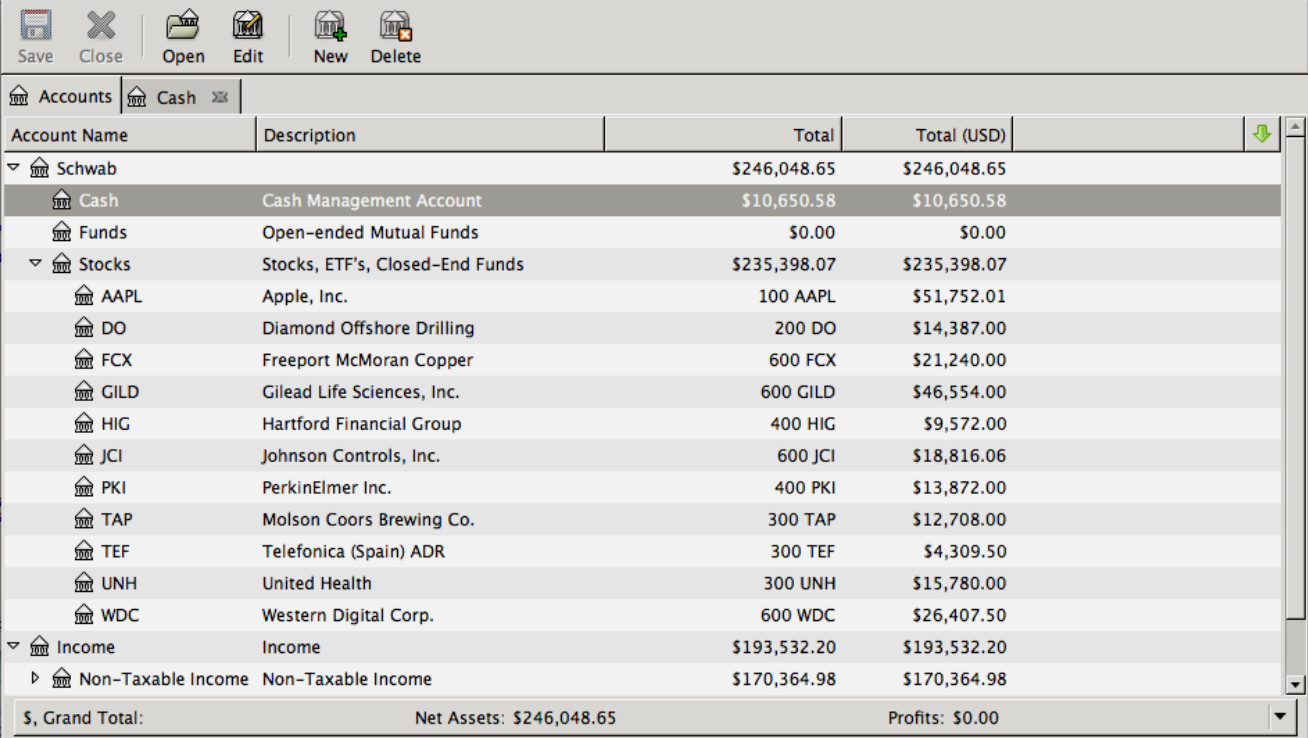This screenshot has width=1308, height=738.
Task: Collapse the Income account group
Action: (14, 647)
